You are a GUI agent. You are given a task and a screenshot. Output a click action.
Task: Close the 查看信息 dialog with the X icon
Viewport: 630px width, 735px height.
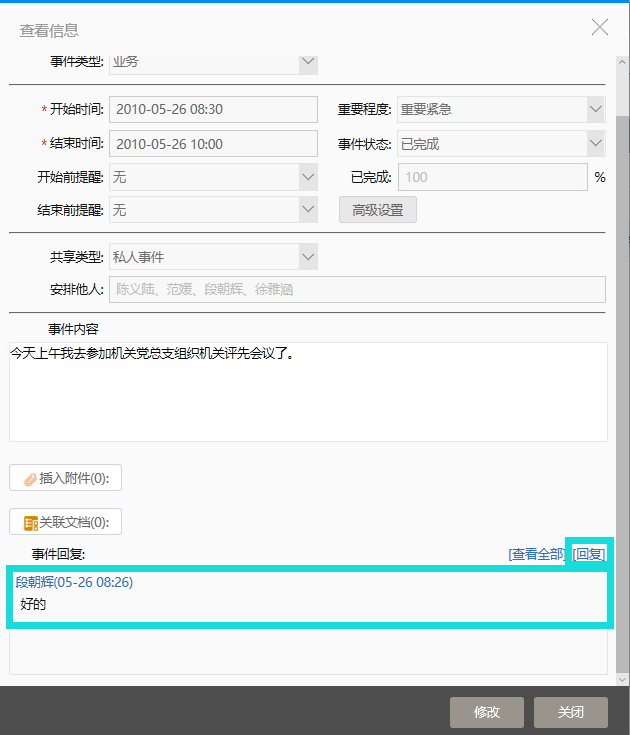pyautogui.click(x=600, y=27)
